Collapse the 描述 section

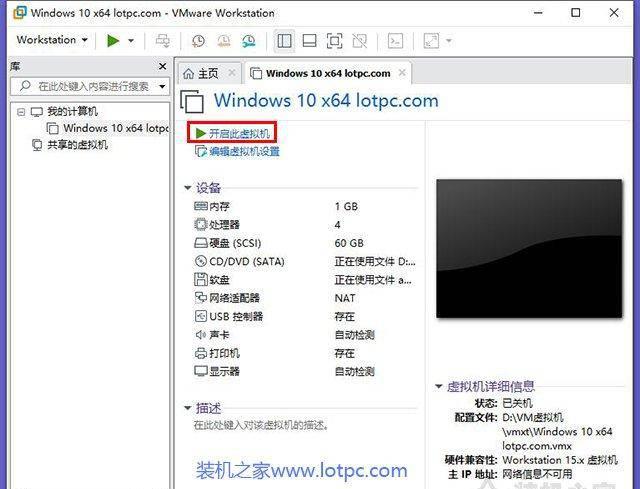pos(187,408)
